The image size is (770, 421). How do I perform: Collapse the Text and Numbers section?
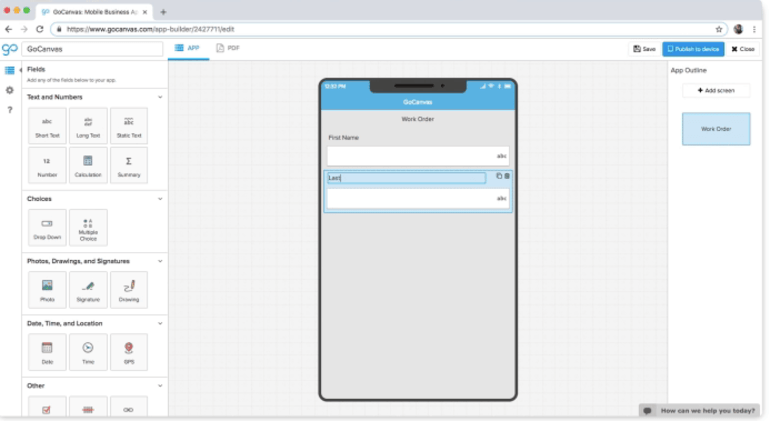point(160,97)
